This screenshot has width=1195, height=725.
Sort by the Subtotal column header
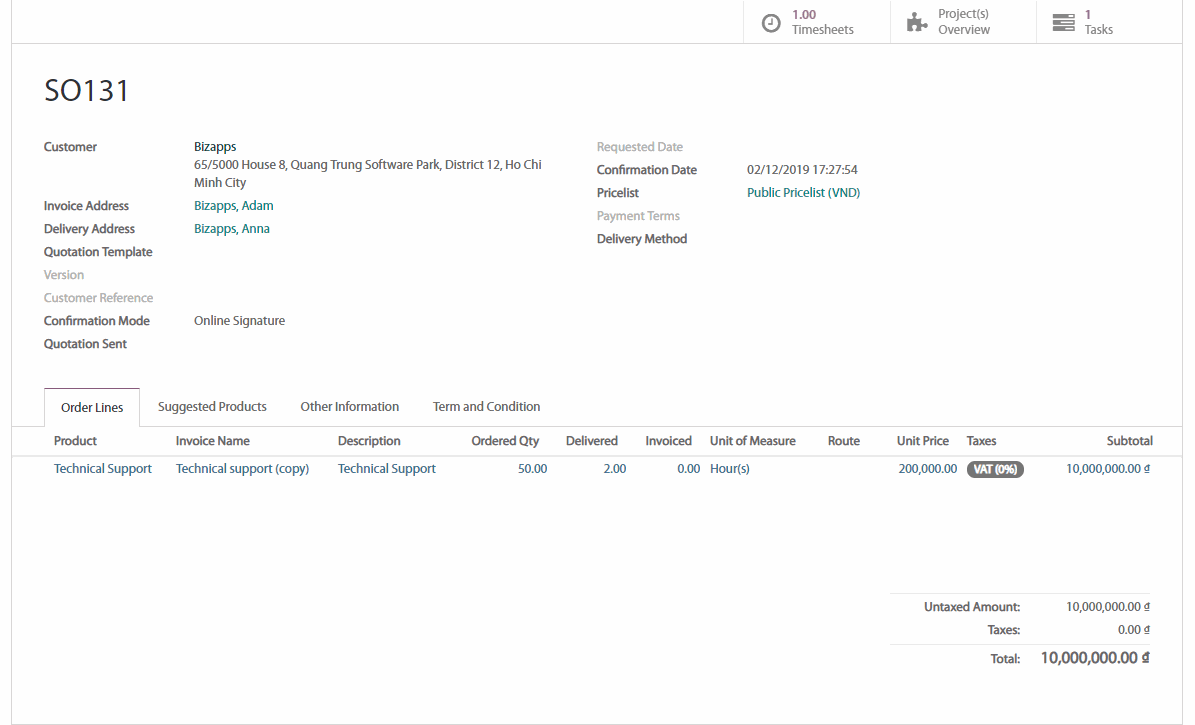click(x=1129, y=441)
